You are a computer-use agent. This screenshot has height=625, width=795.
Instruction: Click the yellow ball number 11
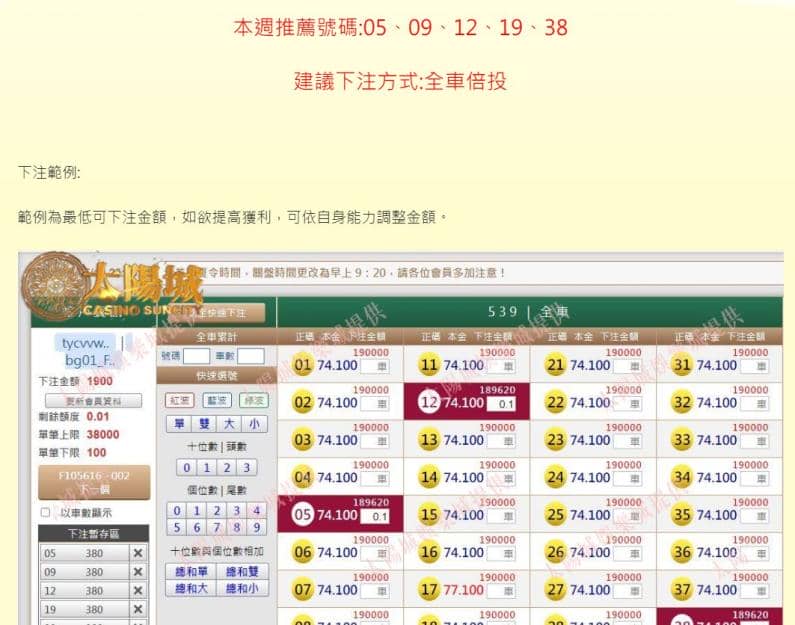coord(429,365)
